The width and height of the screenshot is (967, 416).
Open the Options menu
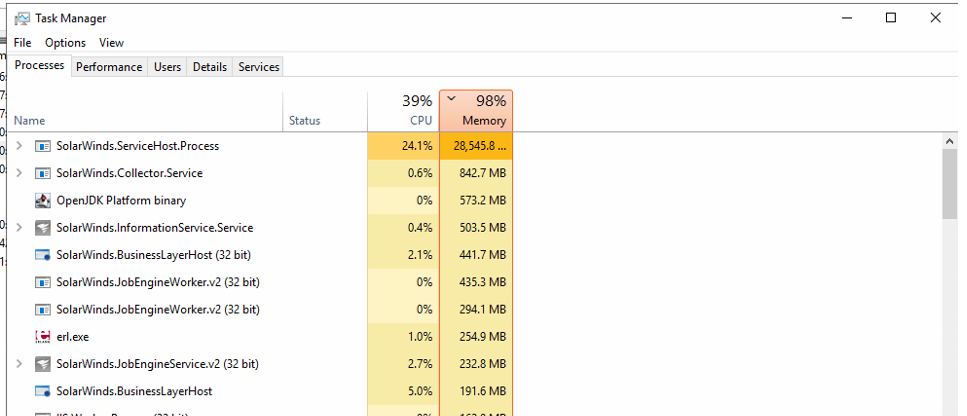(65, 43)
